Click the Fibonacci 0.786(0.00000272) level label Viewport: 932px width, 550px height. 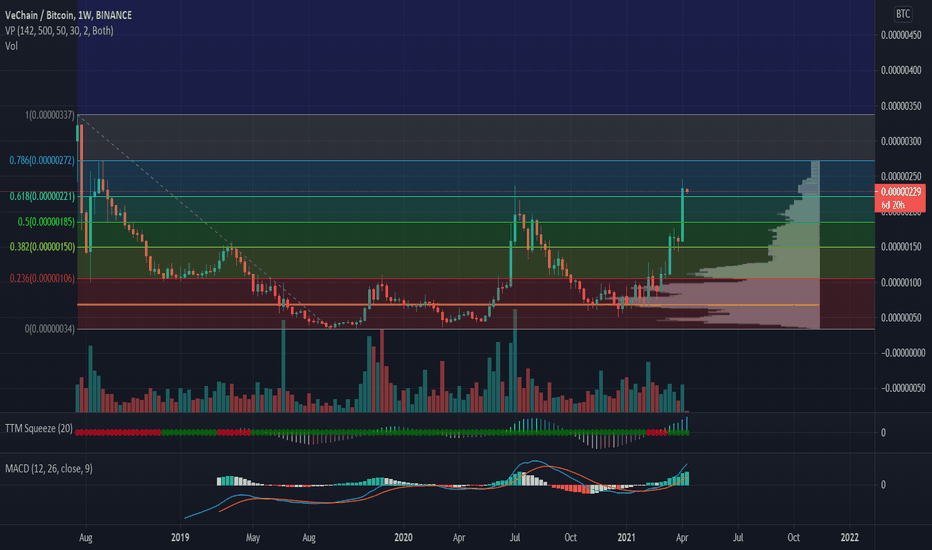coord(42,161)
